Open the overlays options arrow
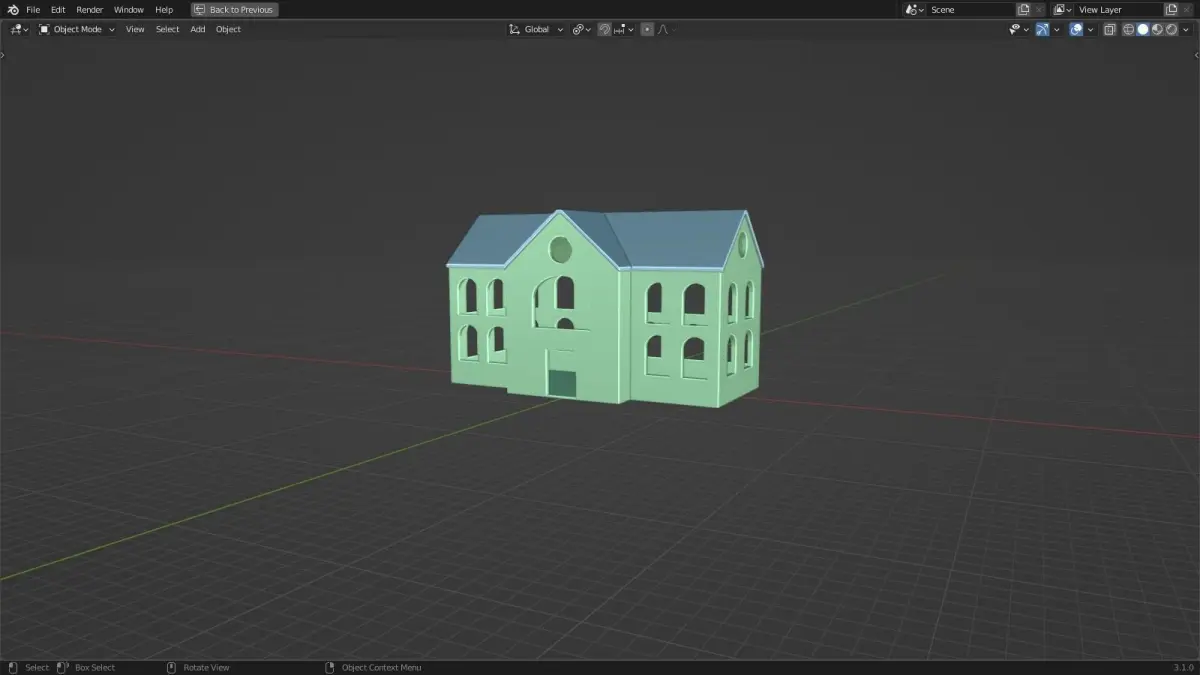The image size is (1200, 675). (x=1090, y=29)
